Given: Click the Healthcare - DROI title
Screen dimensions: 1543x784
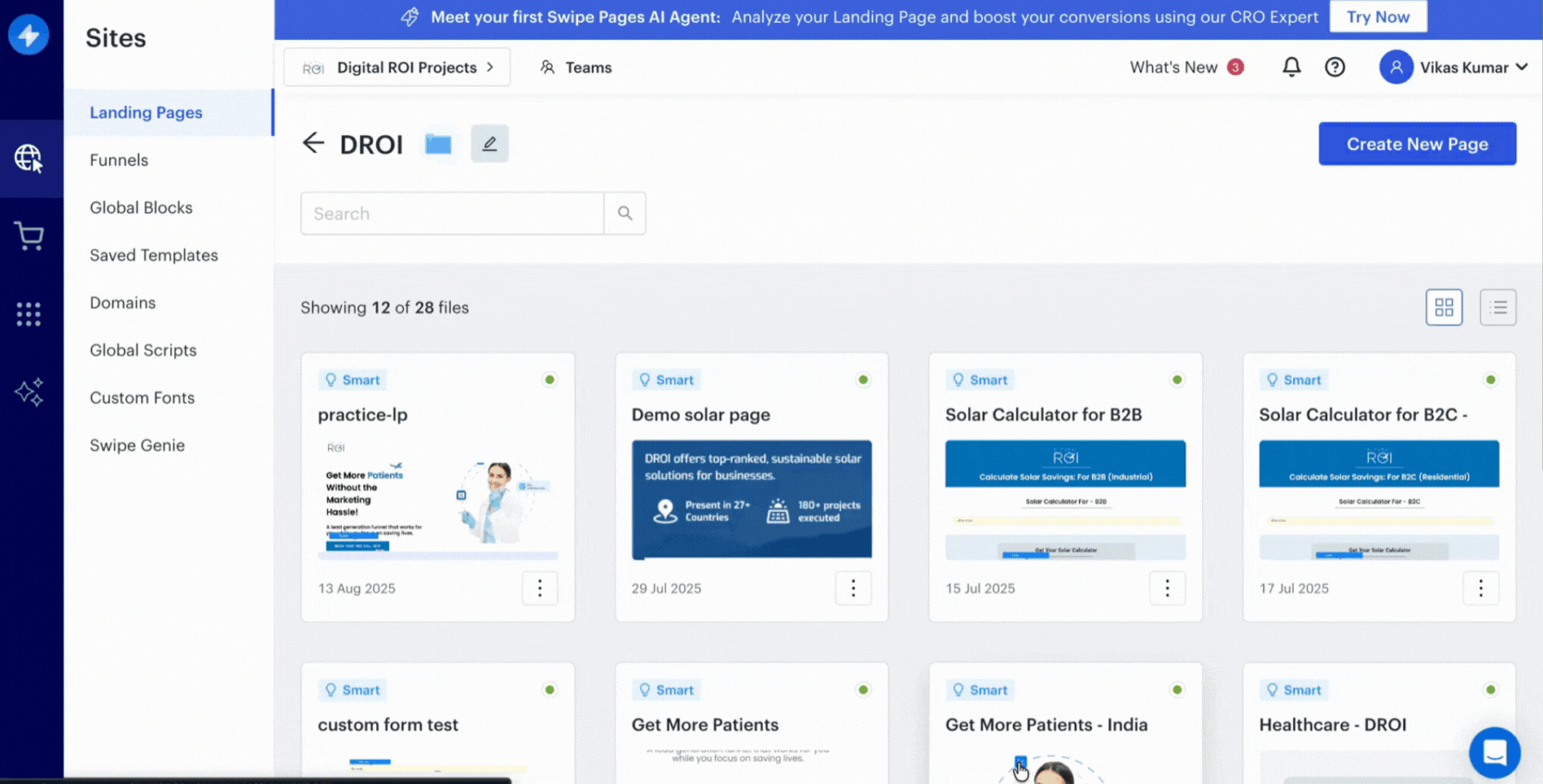Looking at the screenshot, I should point(1333,725).
